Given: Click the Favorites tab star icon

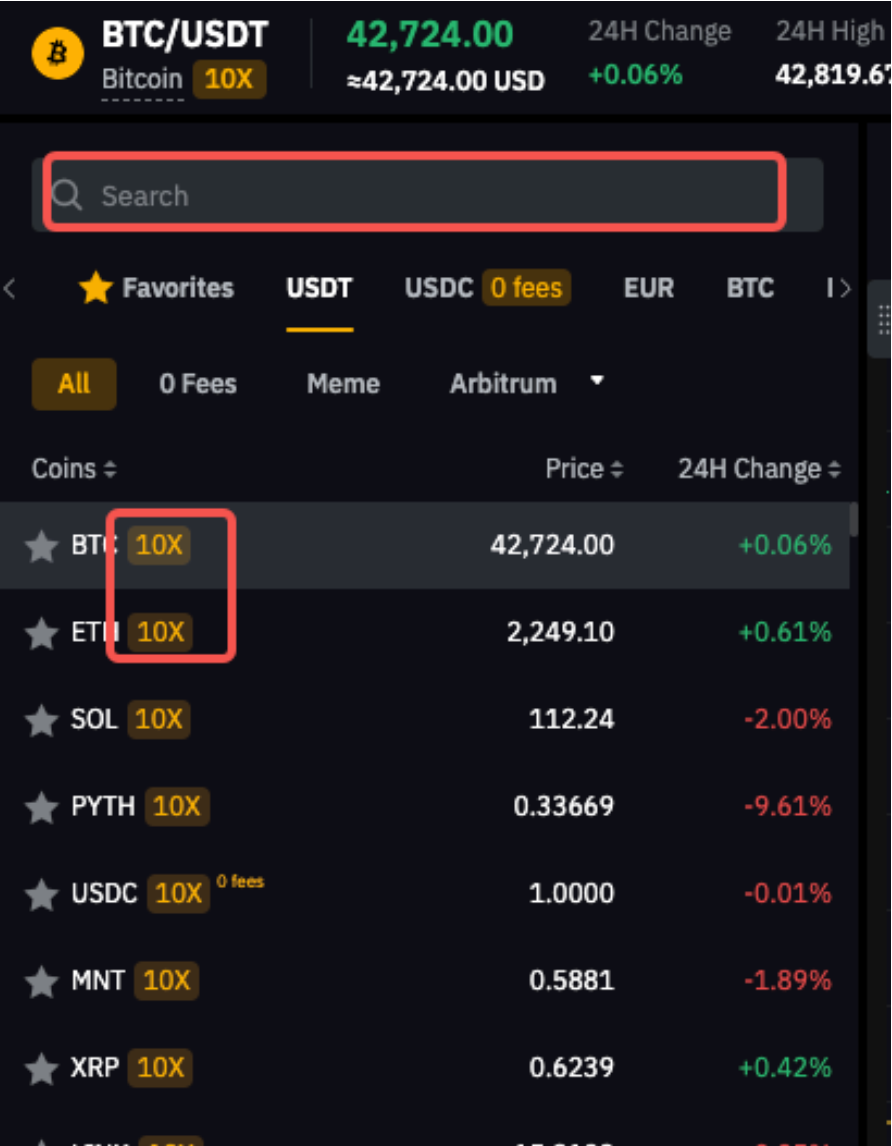Looking at the screenshot, I should tap(95, 289).
